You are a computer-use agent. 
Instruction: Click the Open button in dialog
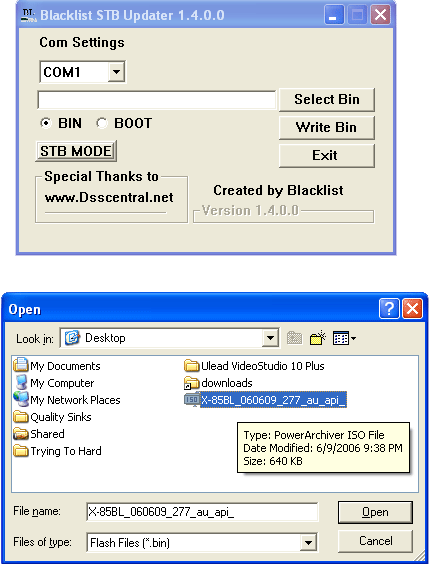[x=375, y=512]
